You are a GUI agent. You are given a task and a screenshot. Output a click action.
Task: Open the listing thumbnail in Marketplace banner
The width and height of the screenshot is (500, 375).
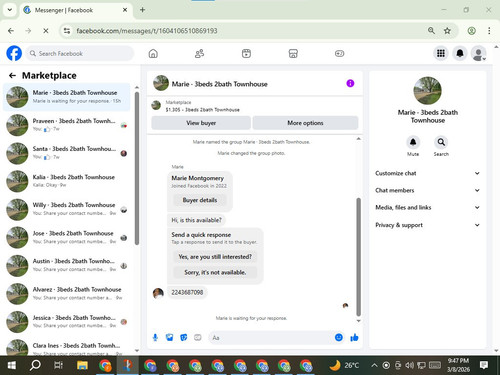[x=156, y=105]
